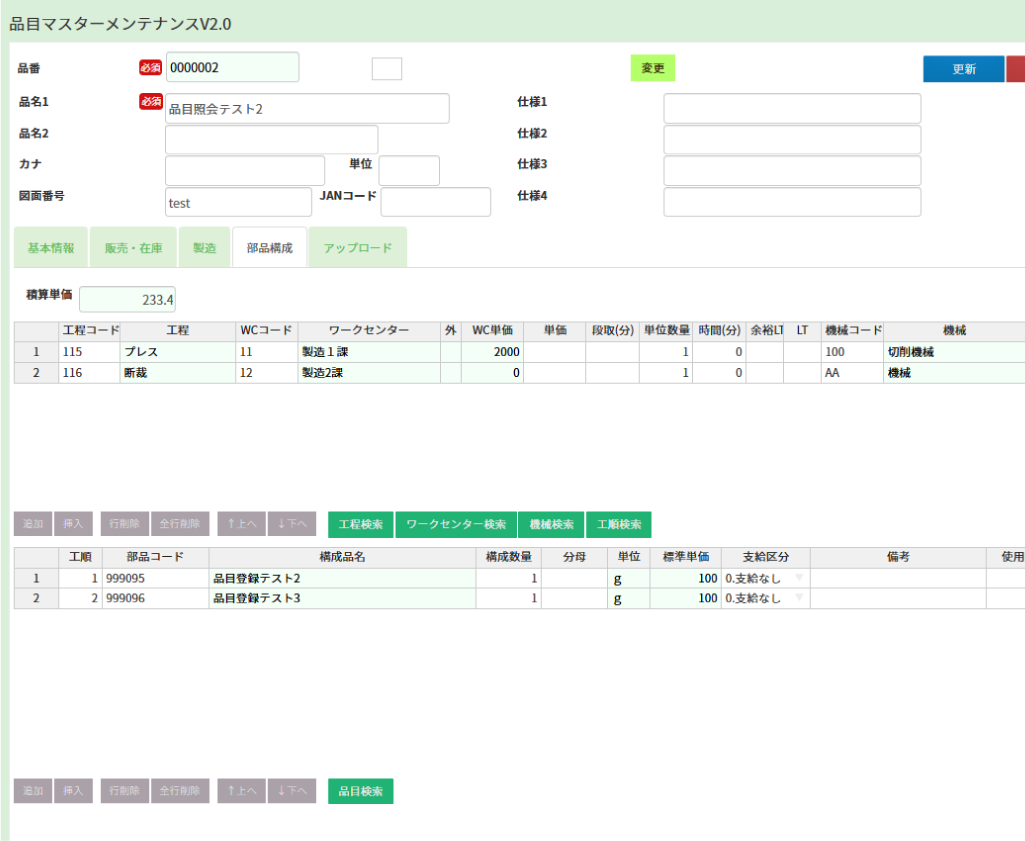Click the green 変更 mode button
This screenshot has height=841, width=1025.
(x=652, y=68)
